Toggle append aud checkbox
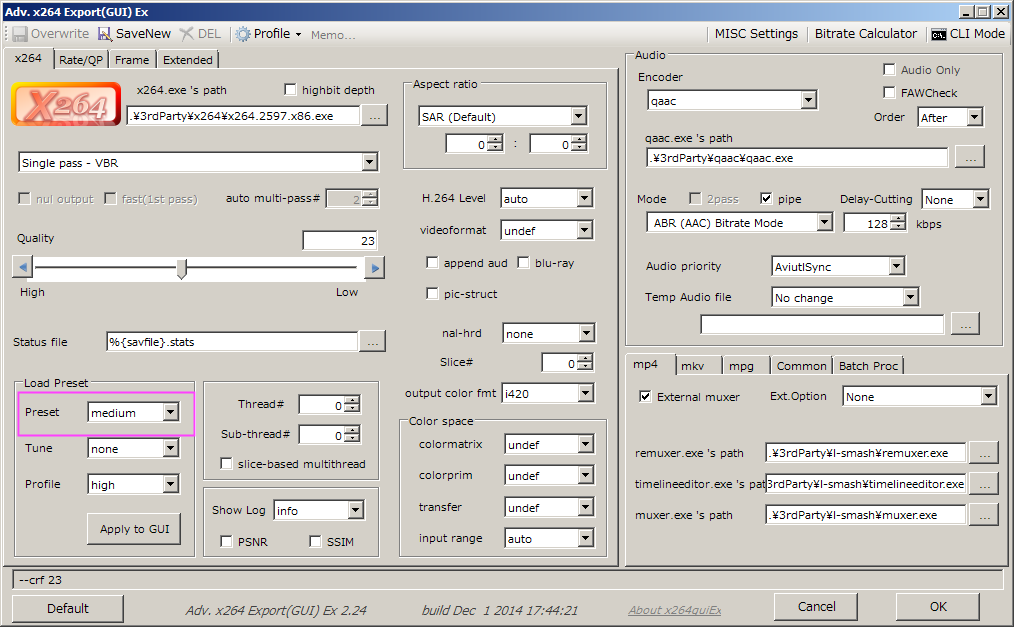The image size is (1014, 627). click(432, 262)
